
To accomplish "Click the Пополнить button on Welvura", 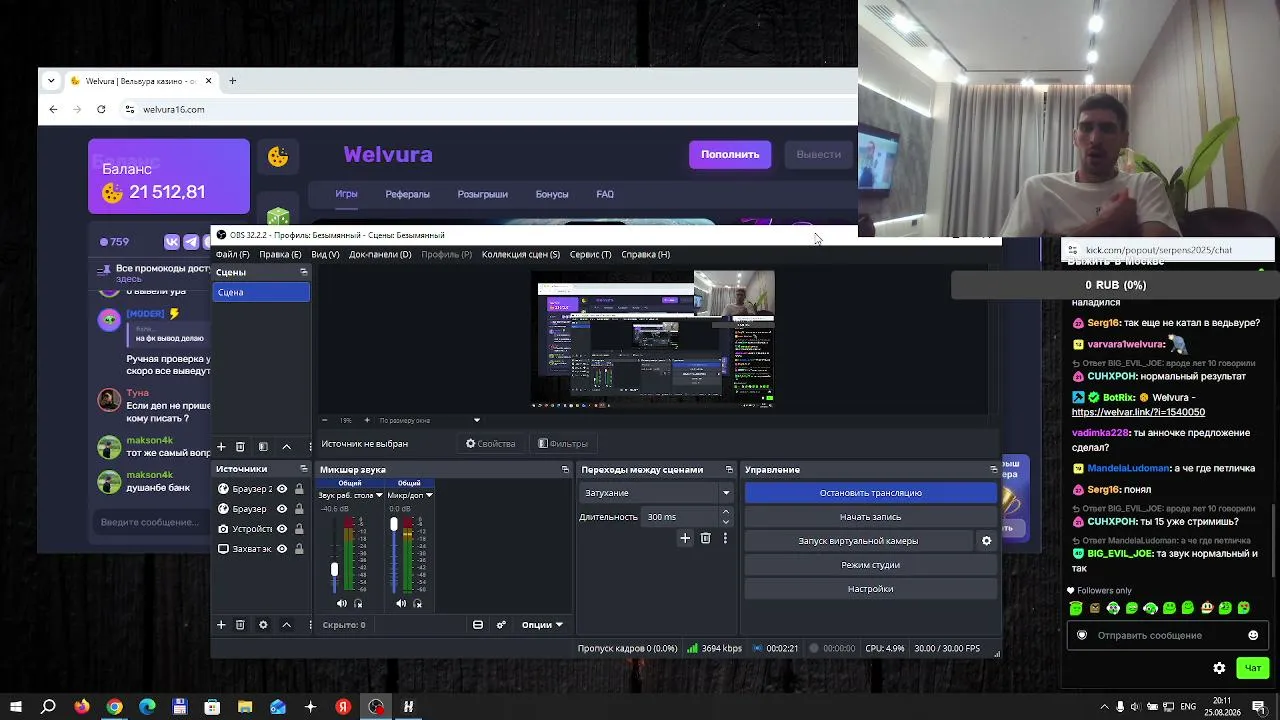I will 730,154.
